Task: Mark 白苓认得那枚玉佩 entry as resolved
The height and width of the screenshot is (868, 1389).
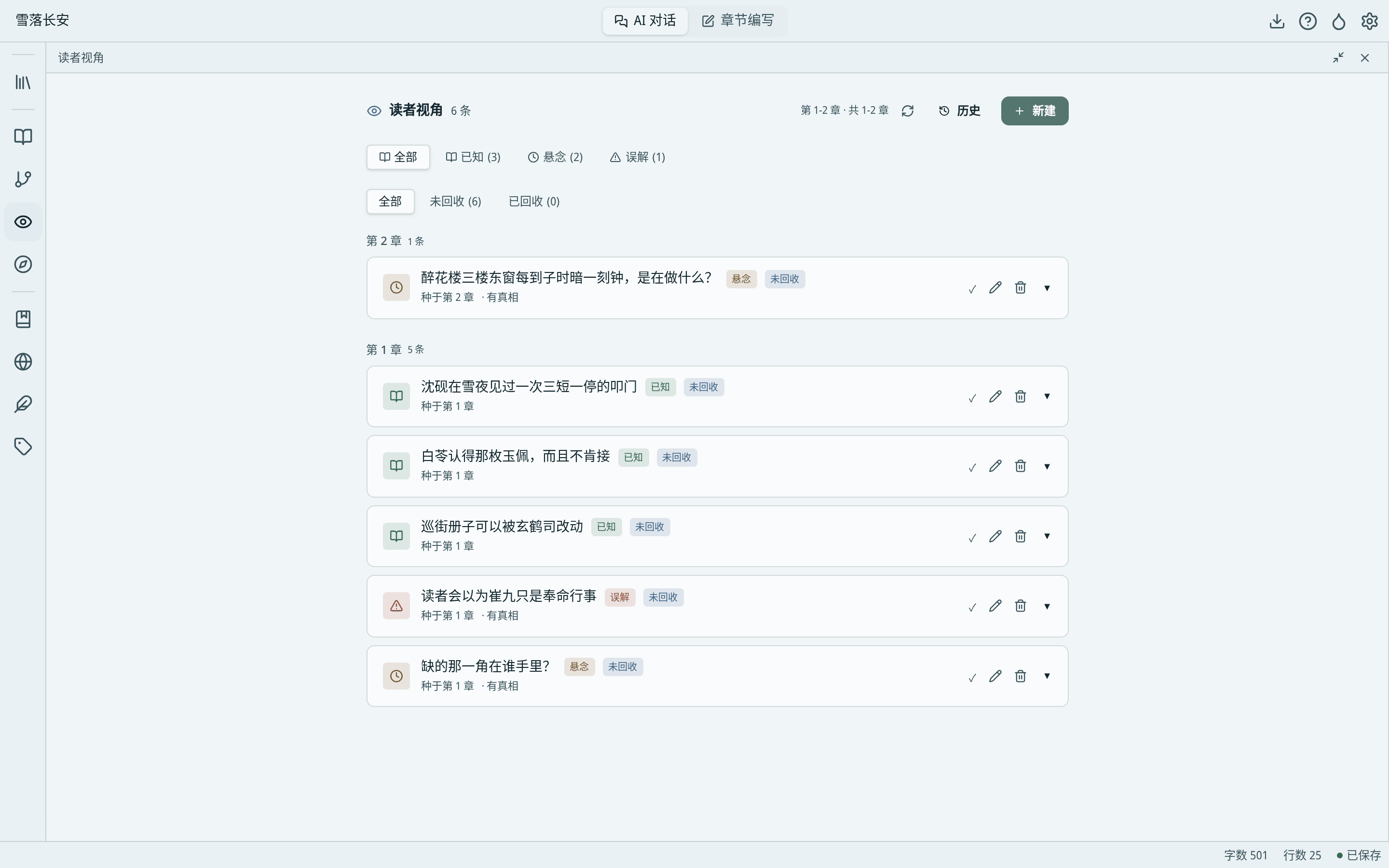Action: 972,467
